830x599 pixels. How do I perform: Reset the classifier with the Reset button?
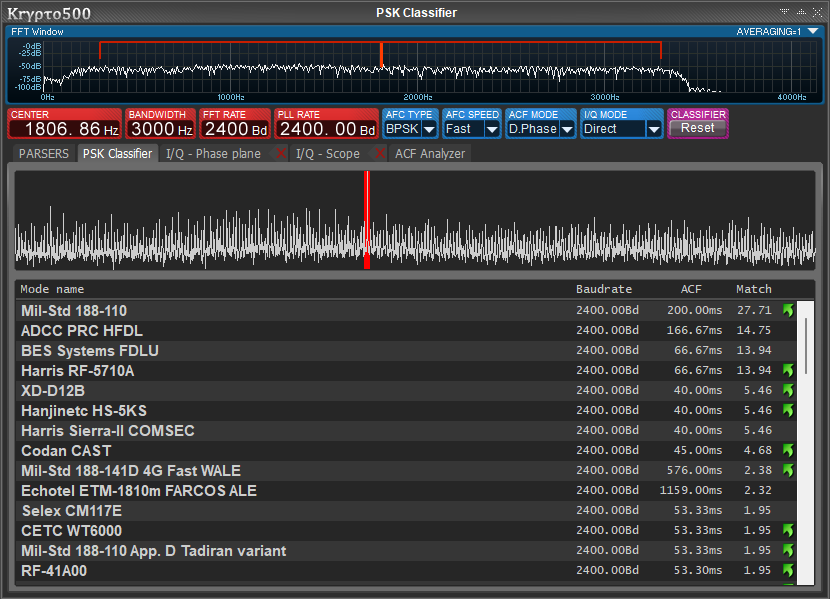click(698, 128)
